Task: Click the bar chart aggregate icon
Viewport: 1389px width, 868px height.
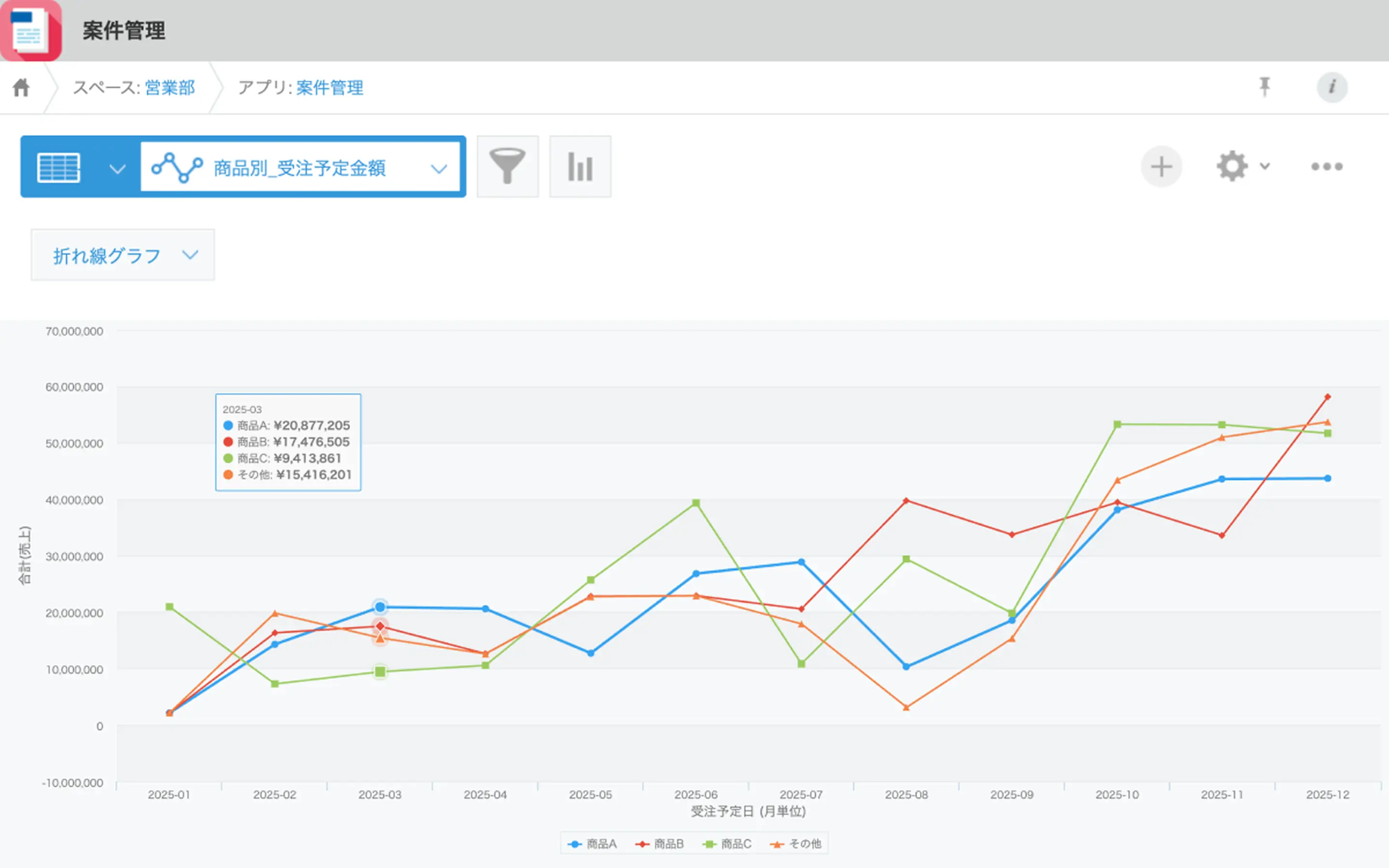Action: click(x=580, y=166)
